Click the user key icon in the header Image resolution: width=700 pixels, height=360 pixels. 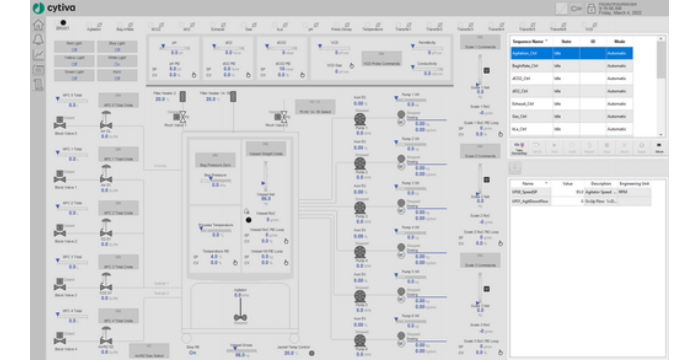576,8
